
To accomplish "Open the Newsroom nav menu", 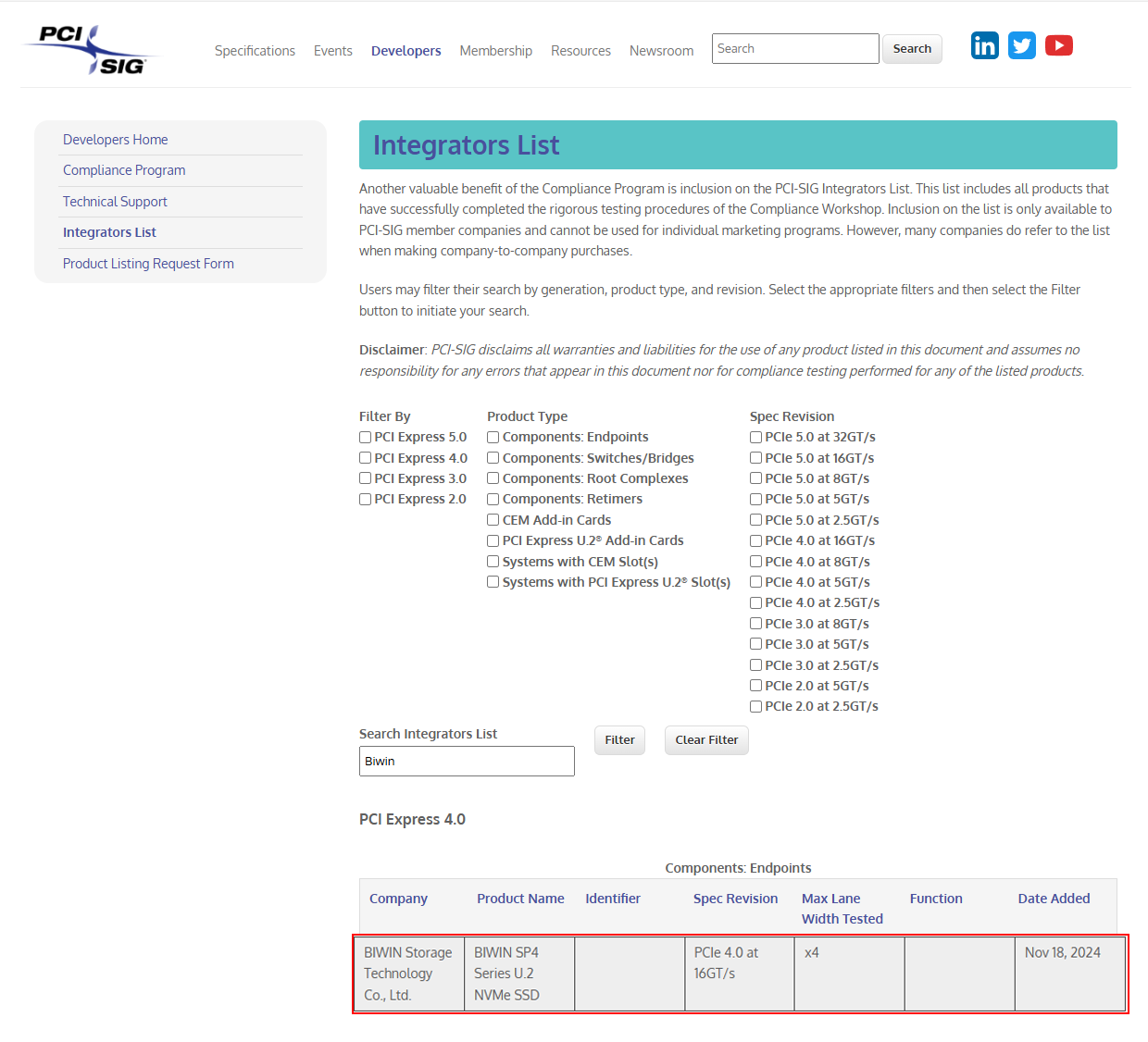I will (661, 51).
